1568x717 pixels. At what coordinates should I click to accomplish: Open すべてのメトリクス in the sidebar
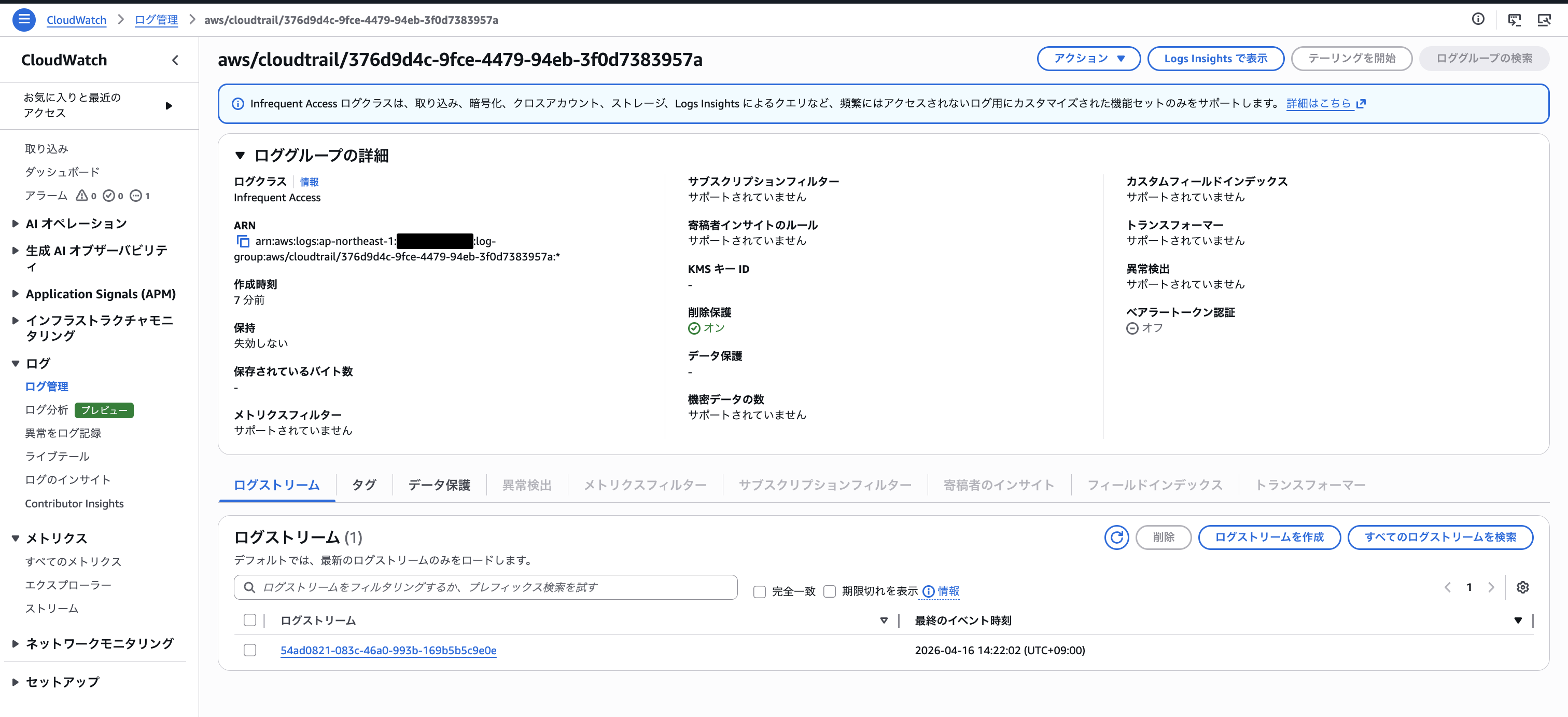pos(73,562)
